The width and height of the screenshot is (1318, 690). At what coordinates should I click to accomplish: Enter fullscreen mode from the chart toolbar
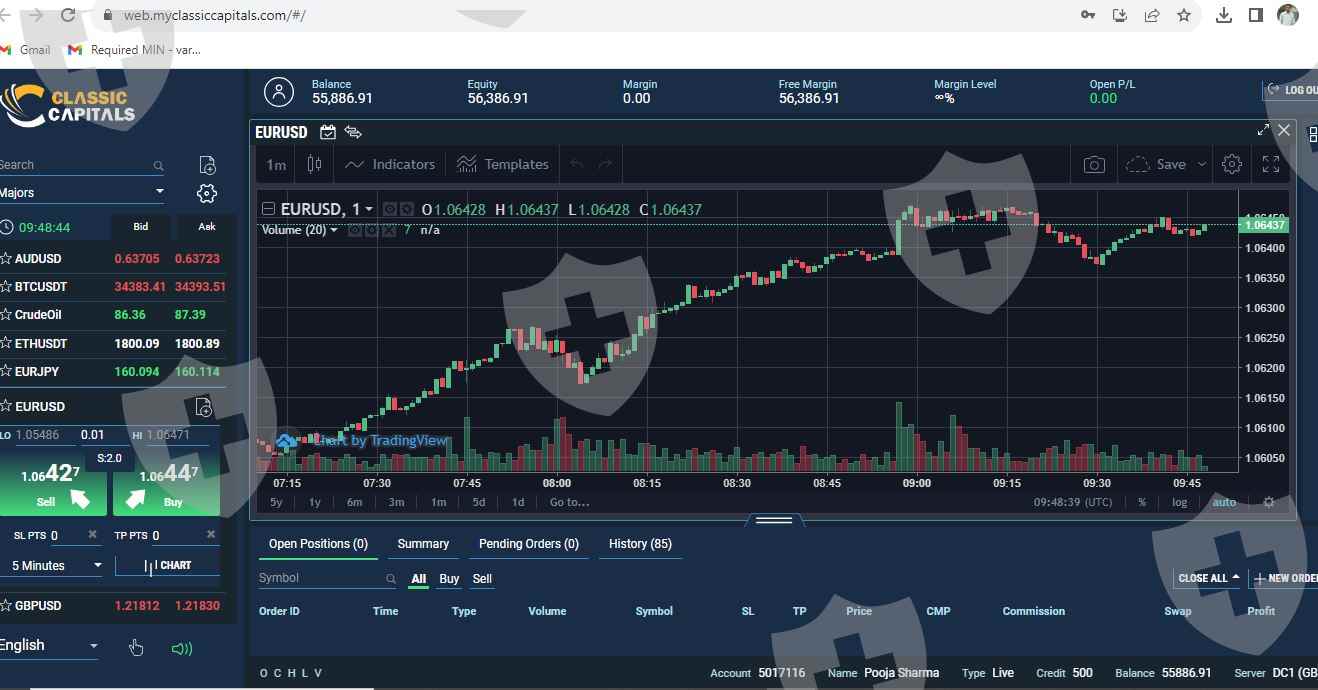pos(1271,164)
